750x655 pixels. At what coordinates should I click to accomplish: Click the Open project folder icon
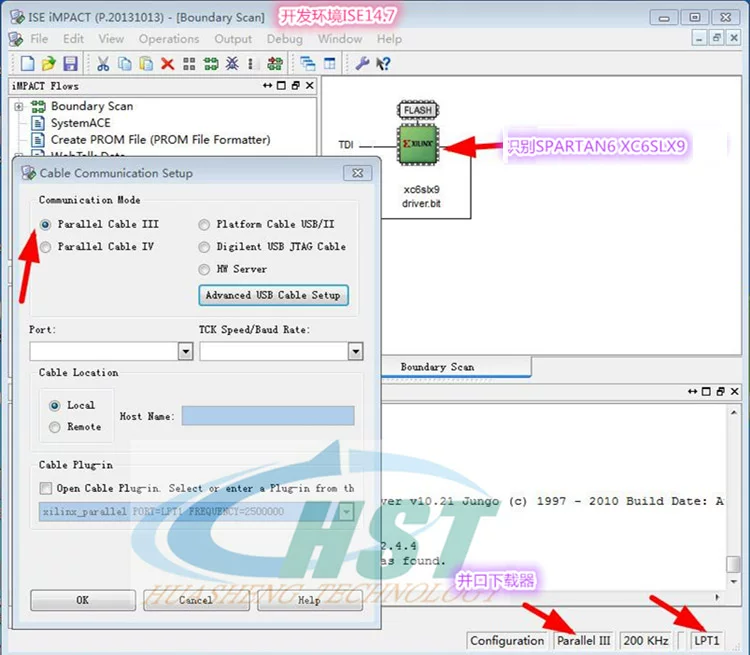click(x=48, y=63)
